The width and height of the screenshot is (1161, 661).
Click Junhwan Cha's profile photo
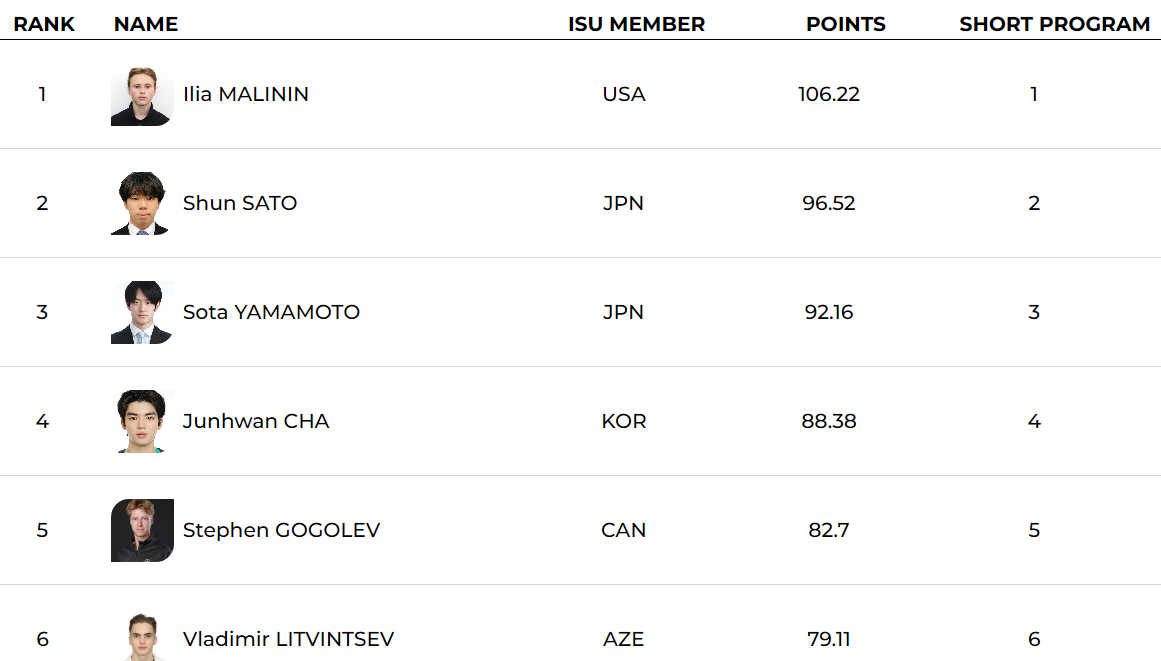tap(142, 422)
